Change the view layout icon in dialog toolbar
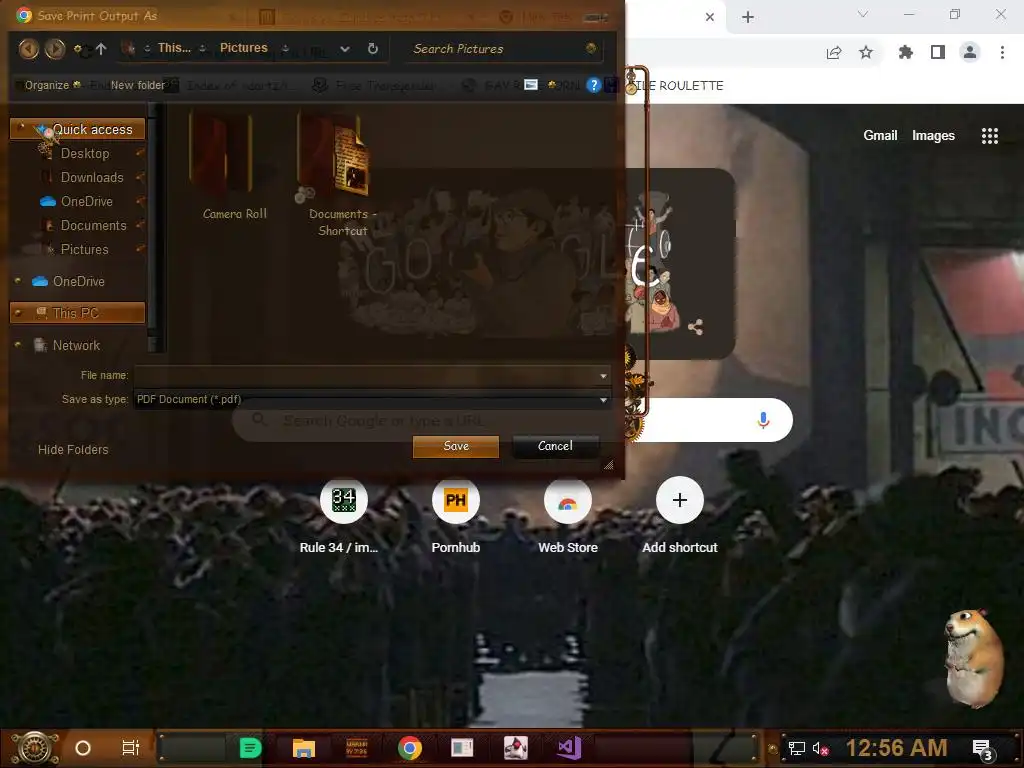The width and height of the screenshot is (1024, 768). point(531,85)
